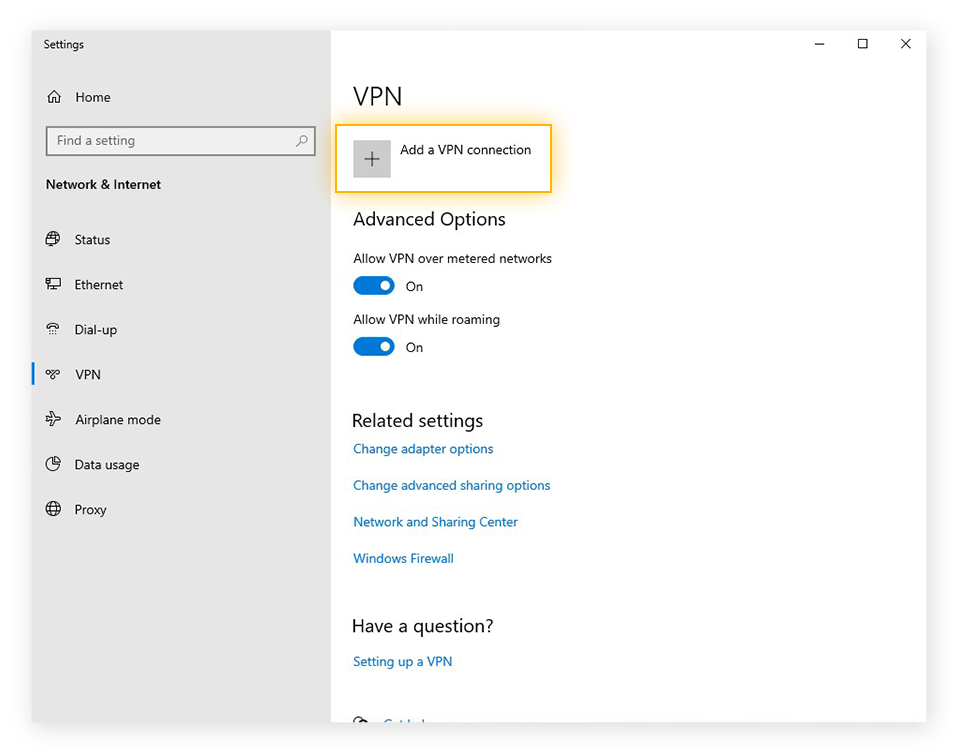960x752 pixels.
Task: Click the search magnifier icon
Action: [301, 141]
